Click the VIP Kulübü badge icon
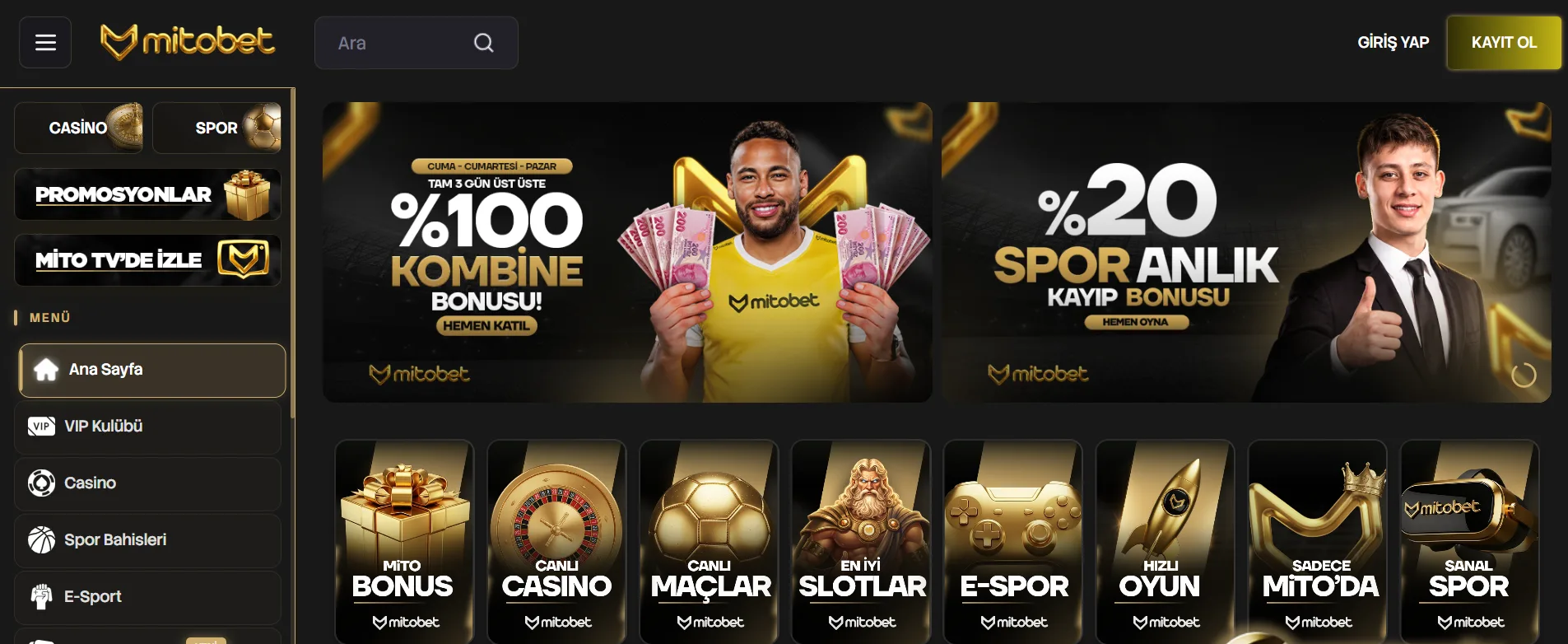 [41, 427]
